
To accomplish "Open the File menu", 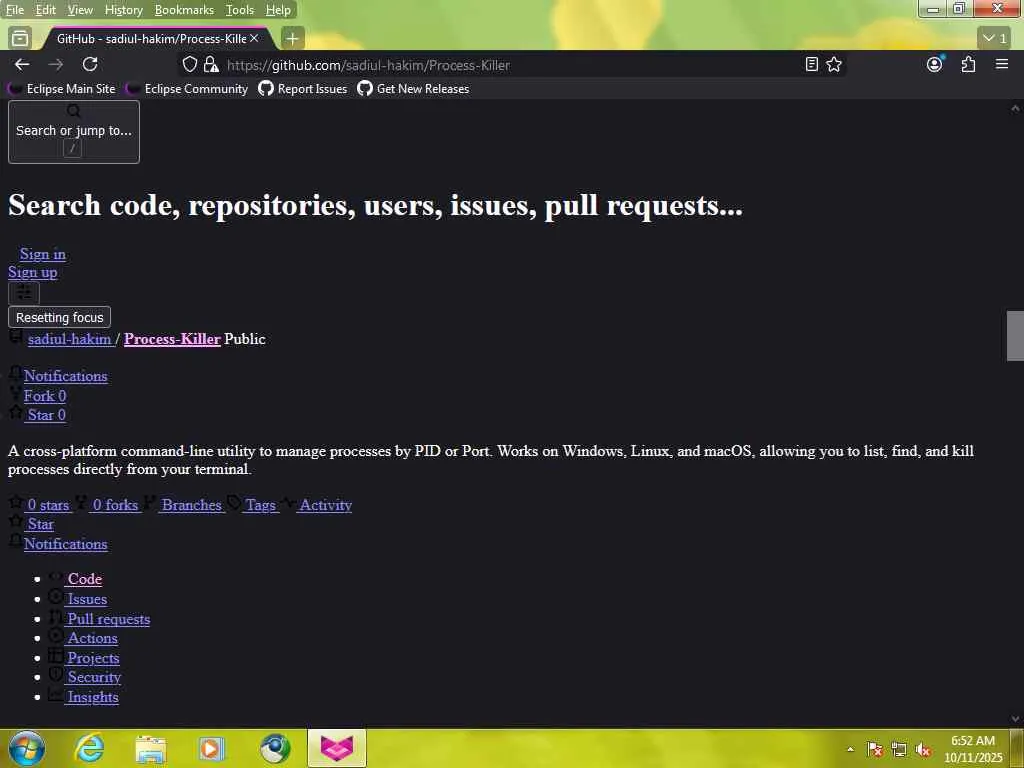I will pyautogui.click(x=14, y=10).
